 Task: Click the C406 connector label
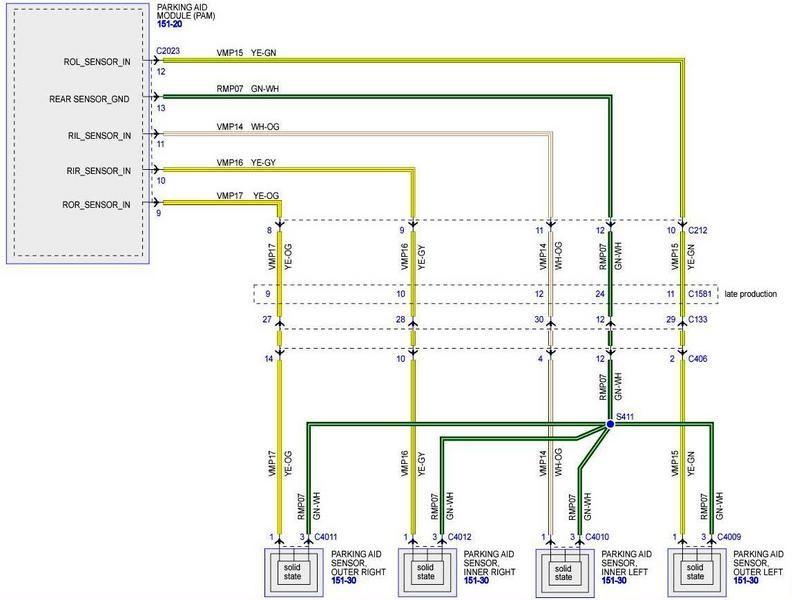[x=698, y=359]
